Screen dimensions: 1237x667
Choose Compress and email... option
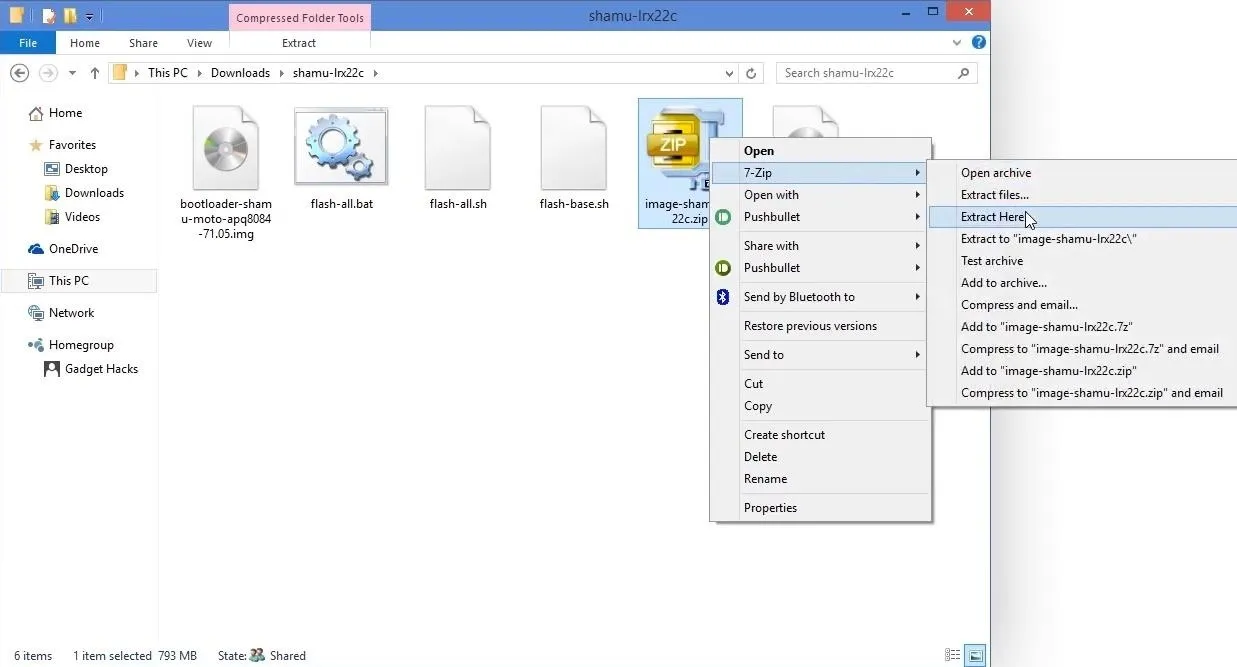pos(1083,305)
